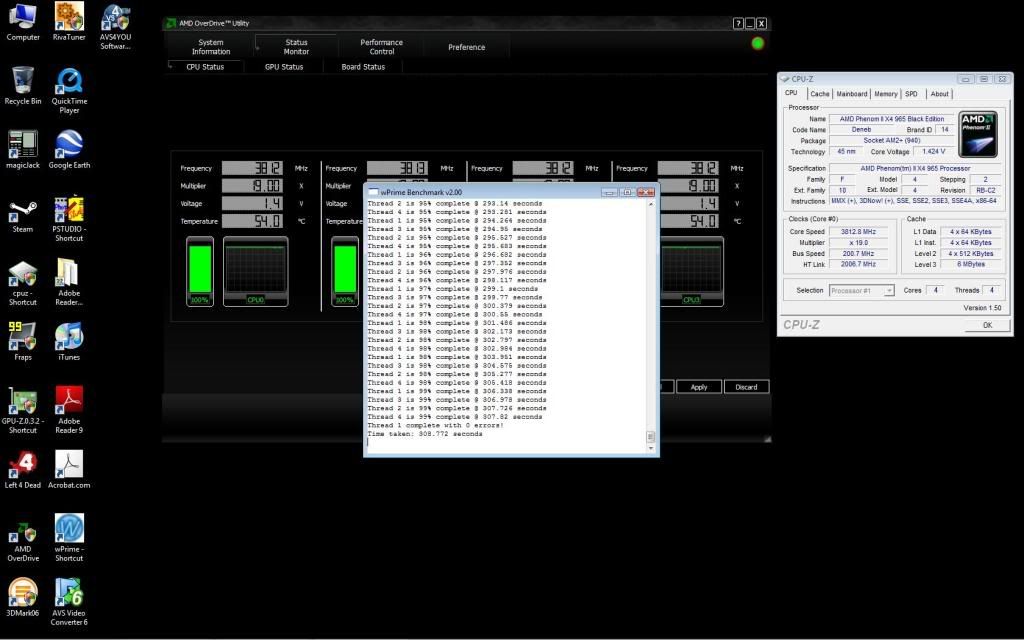This screenshot has height=640, width=1024.
Task: Open the Steam desktop shortcut
Action: pyautogui.click(x=23, y=217)
